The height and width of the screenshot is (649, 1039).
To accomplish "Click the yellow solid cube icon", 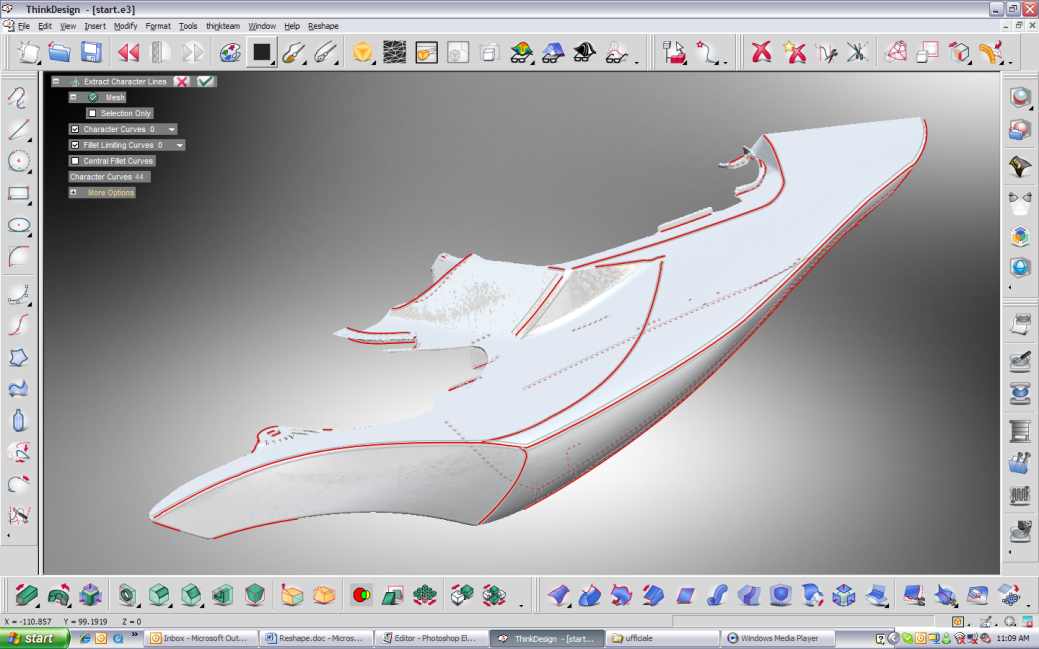I will pos(362,52).
